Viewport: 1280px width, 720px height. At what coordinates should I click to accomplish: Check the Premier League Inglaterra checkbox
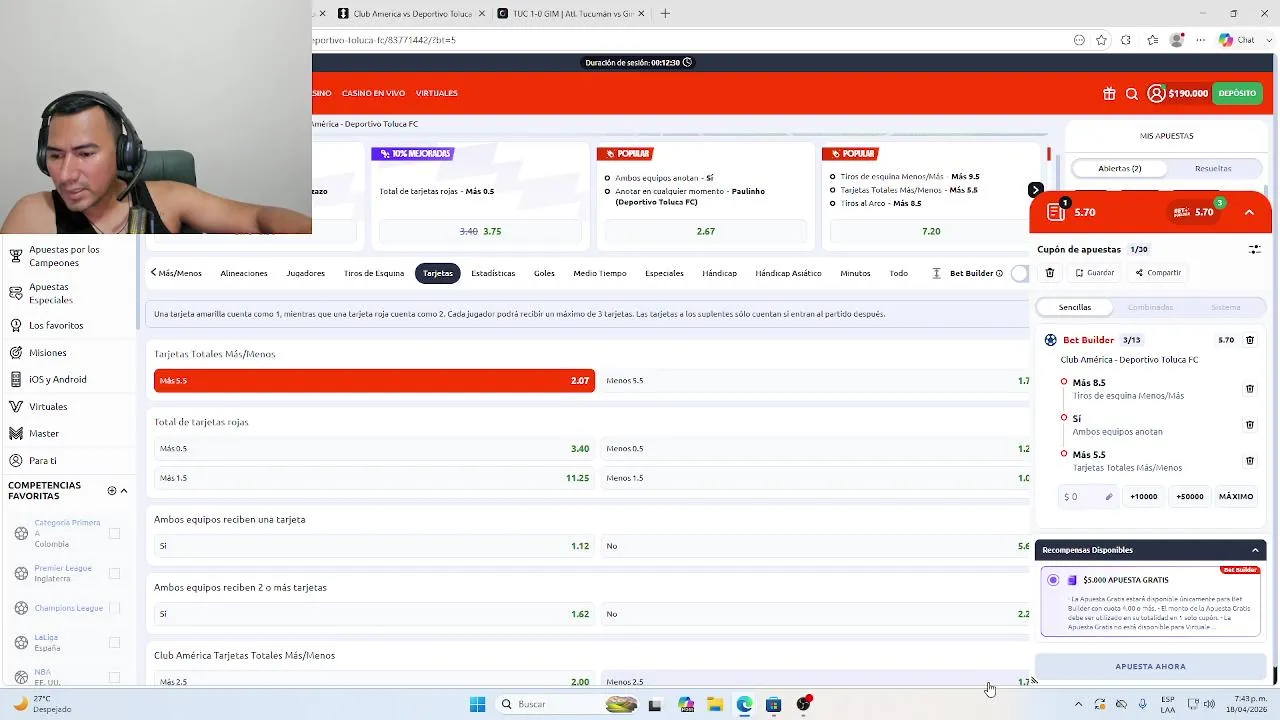114,573
